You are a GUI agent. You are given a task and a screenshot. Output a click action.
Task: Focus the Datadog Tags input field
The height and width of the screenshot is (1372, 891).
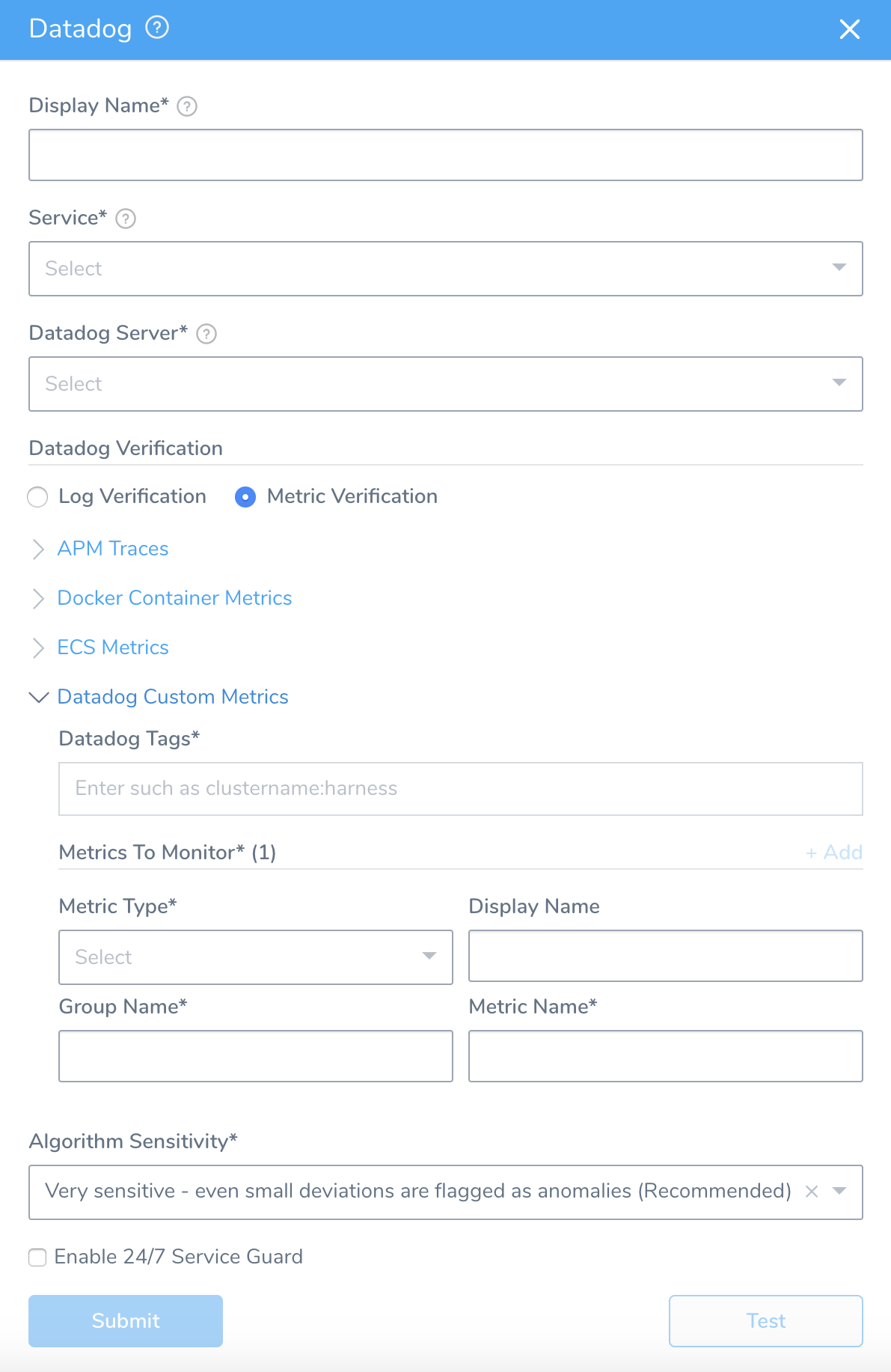click(x=461, y=789)
